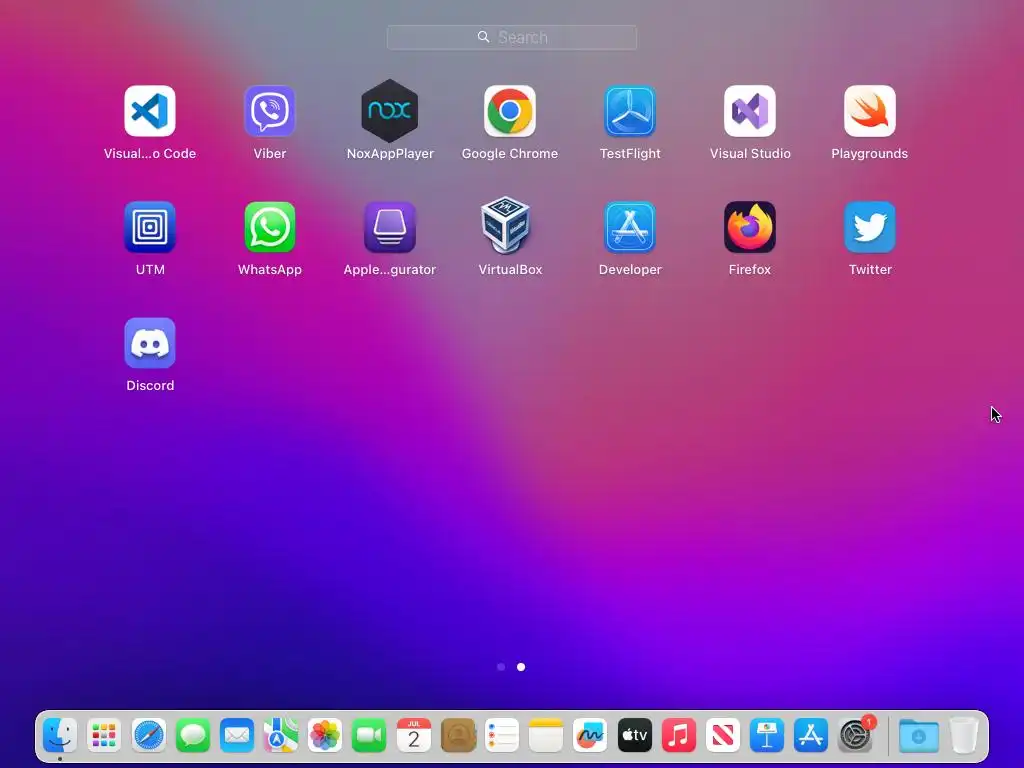The height and width of the screenshot is (768, 1024).
Task: Open Apple TV in the Dock
Action: (x=634, y=735)
